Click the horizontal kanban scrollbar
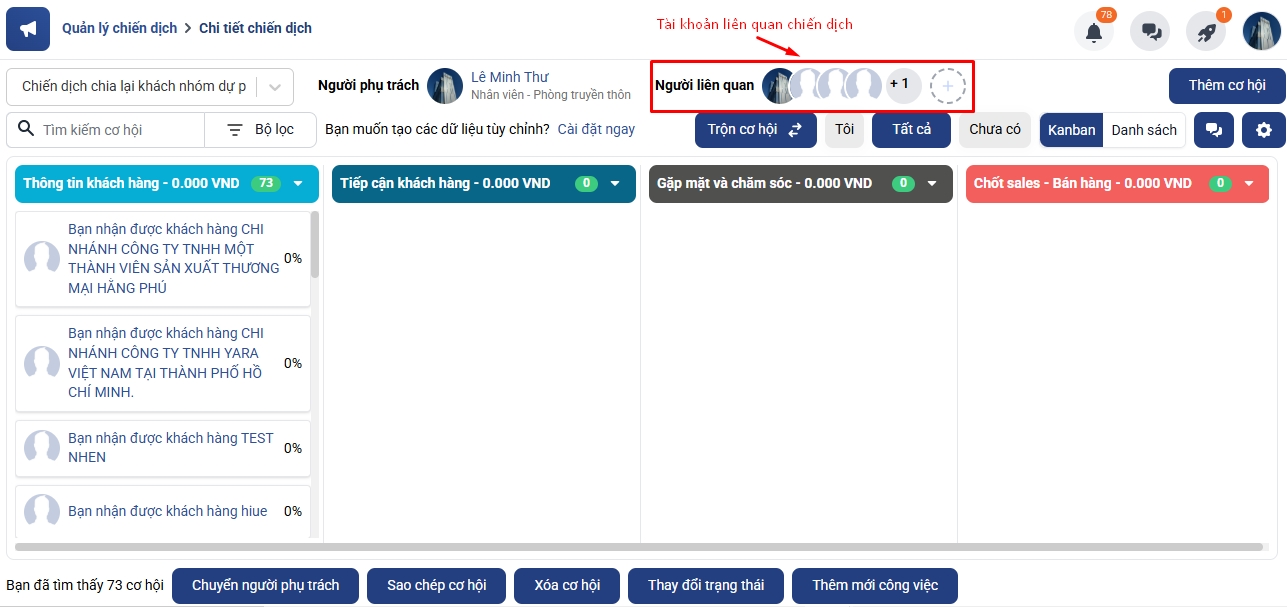Screen dimensions: 1287x607 click(x=639, y=547)
